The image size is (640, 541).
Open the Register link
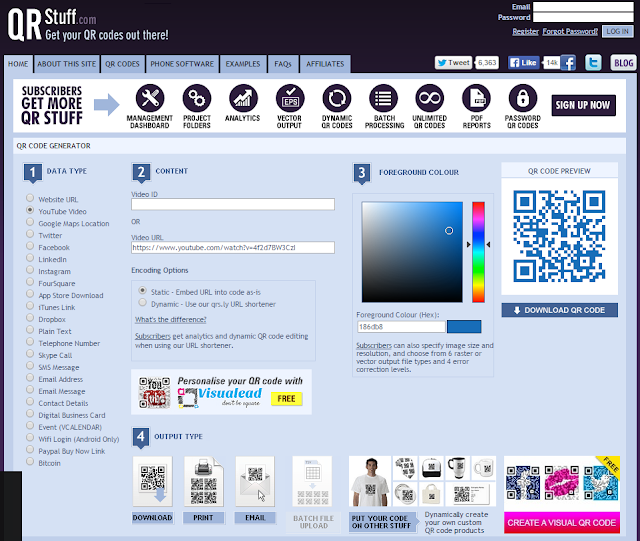(x=526, y=31)
